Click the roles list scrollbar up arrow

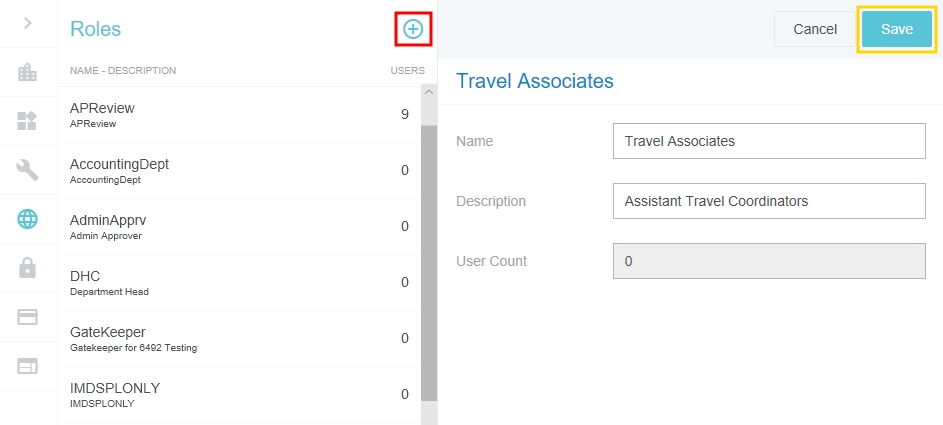pyautogui.click(x=429, y=92)
